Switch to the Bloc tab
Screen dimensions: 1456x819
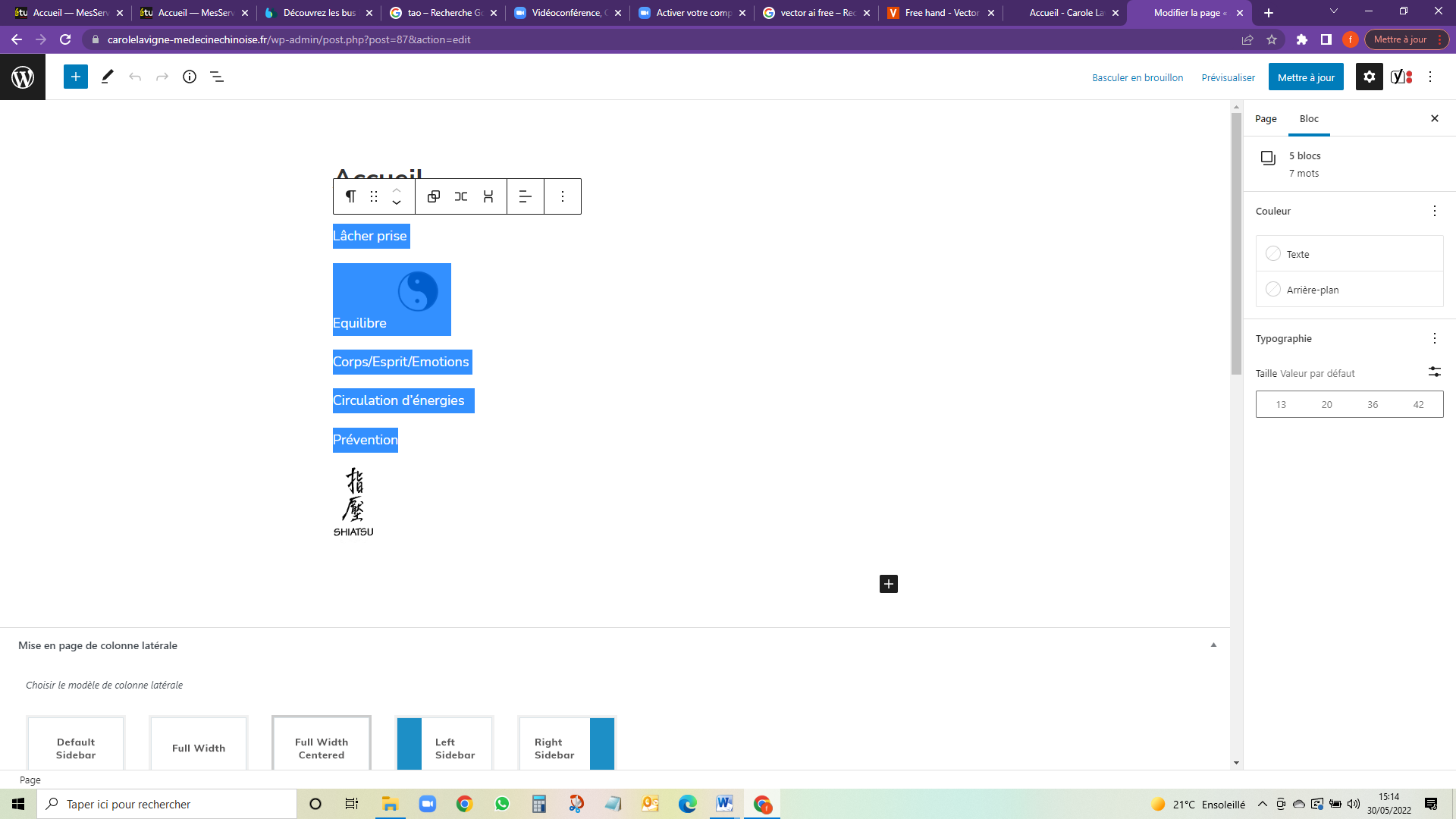click(x=1309, y=119)
